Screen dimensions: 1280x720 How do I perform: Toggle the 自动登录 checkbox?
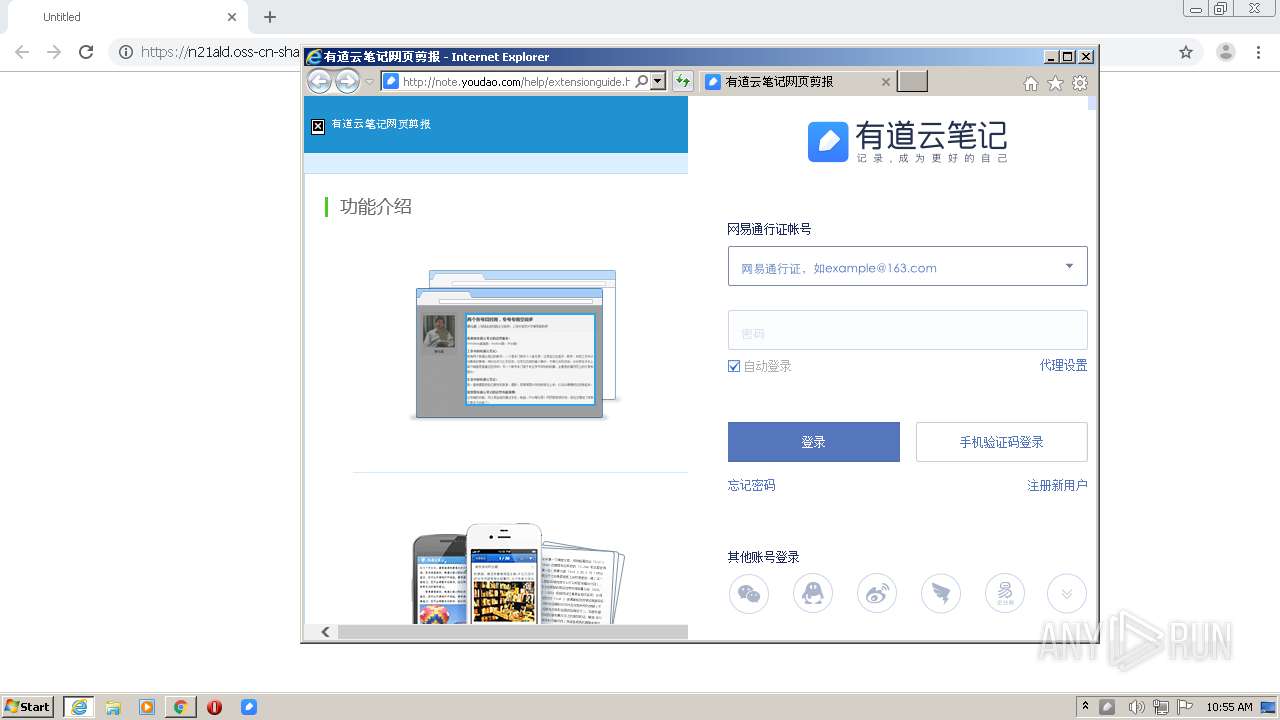(x=734, y=366)
